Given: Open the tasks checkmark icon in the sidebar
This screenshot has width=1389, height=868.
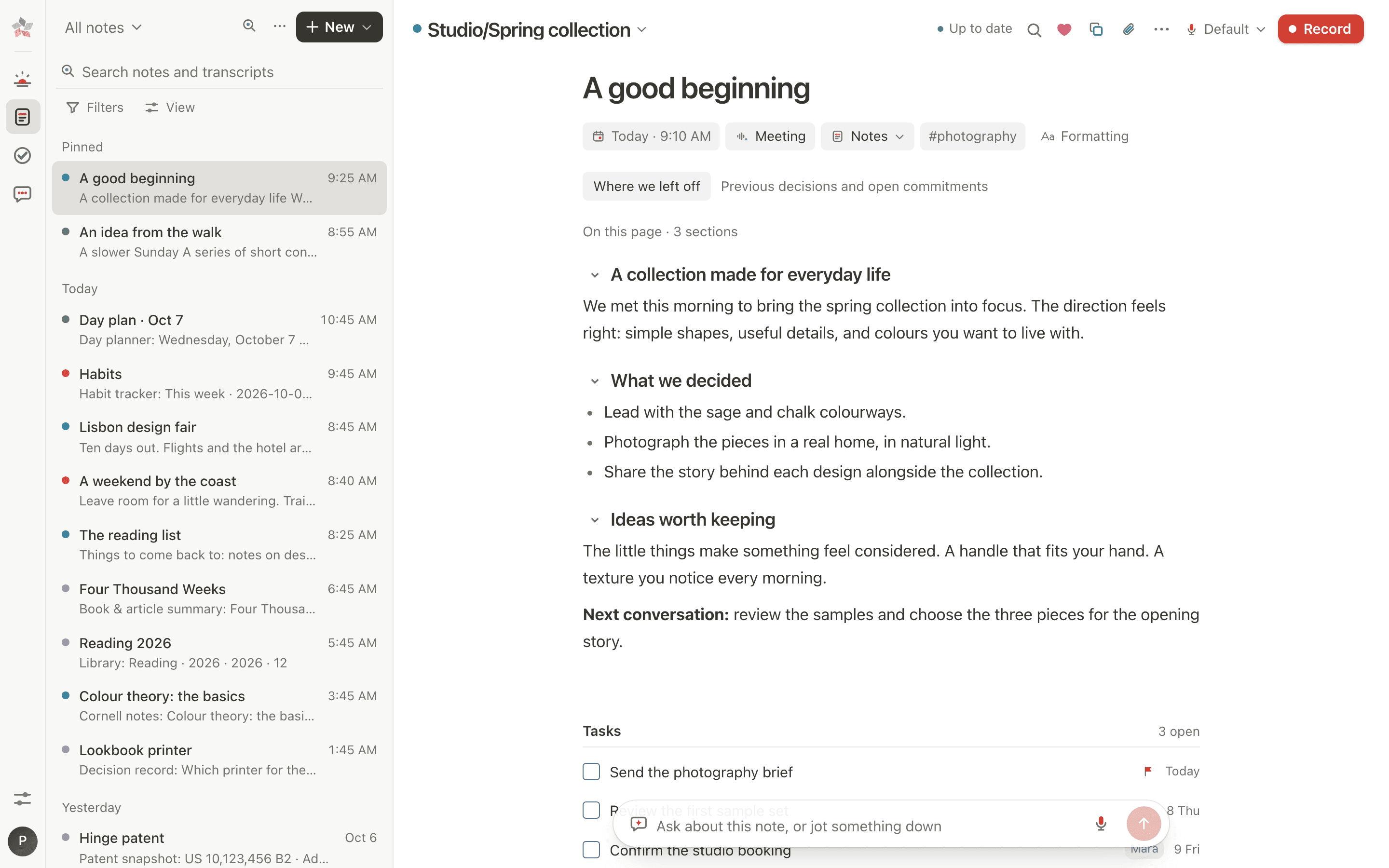Looking at the screenshot, I should 22,155.
